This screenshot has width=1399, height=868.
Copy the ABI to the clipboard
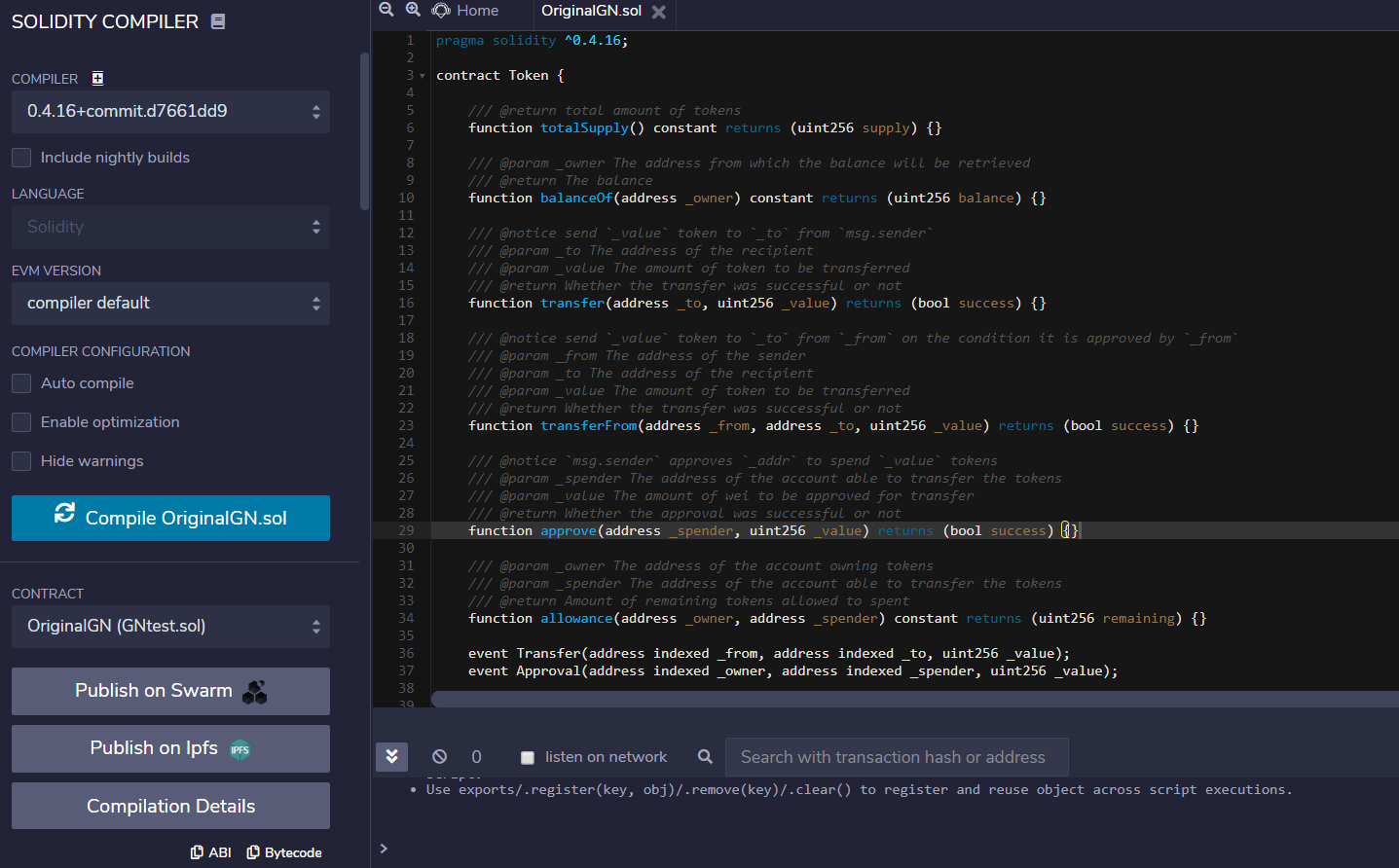click(x=211, y=852)
